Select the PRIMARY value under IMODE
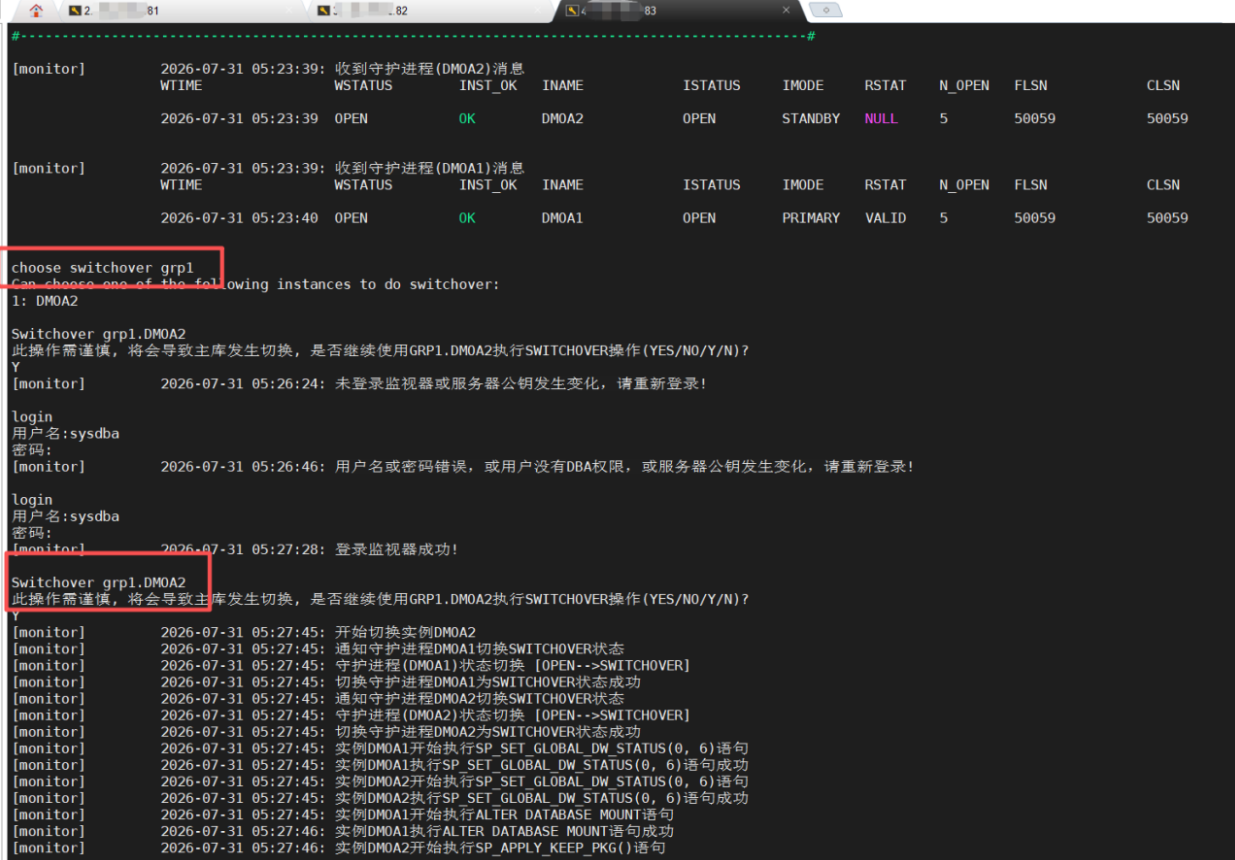This screenshot has width=1235, height=860. click(x=811, y=218)
